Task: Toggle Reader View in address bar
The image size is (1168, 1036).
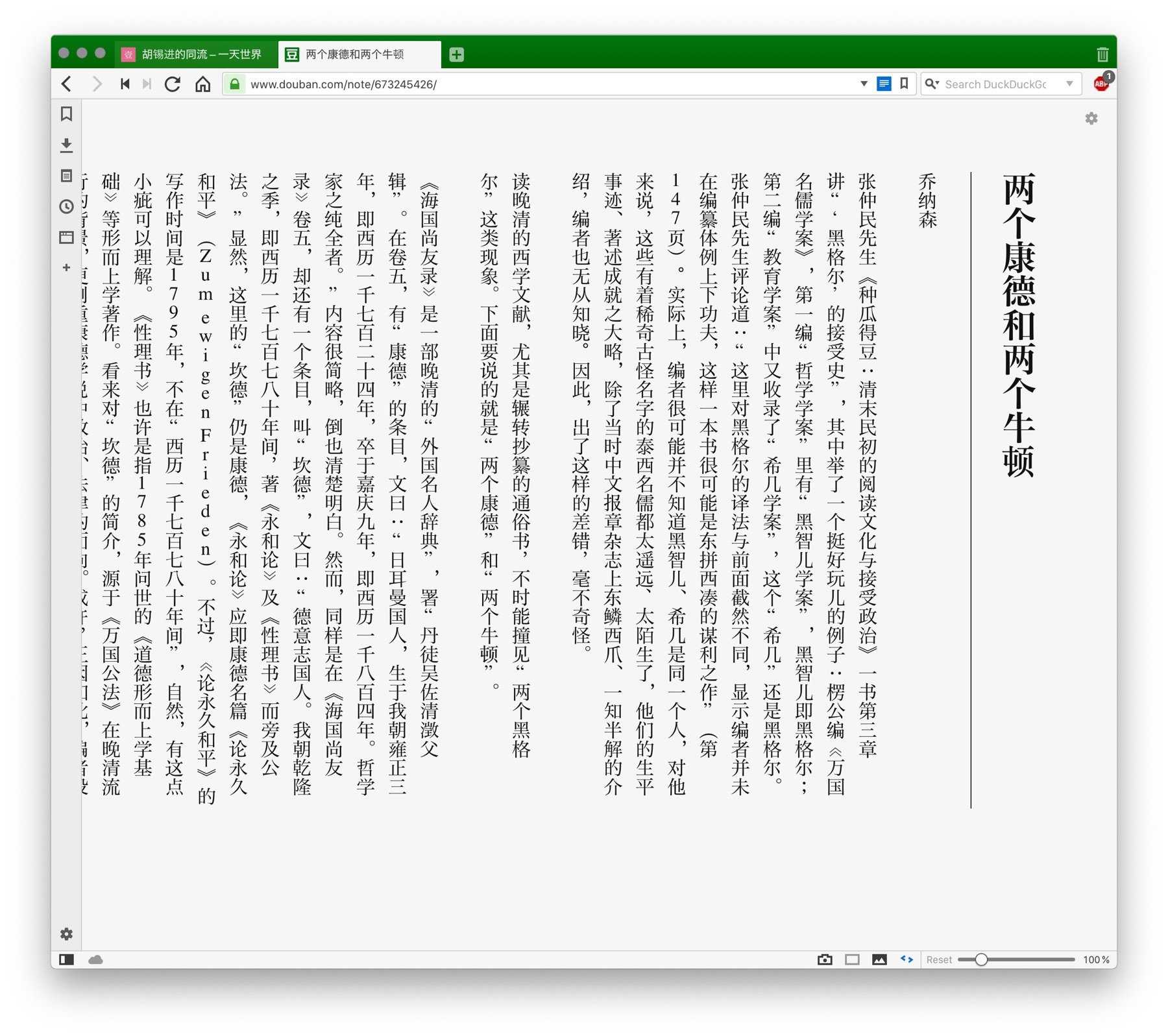Action: [884, 84]
